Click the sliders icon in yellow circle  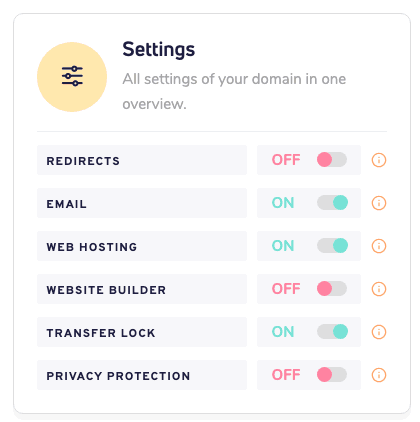pyautogui.click(x=72, y=77)
